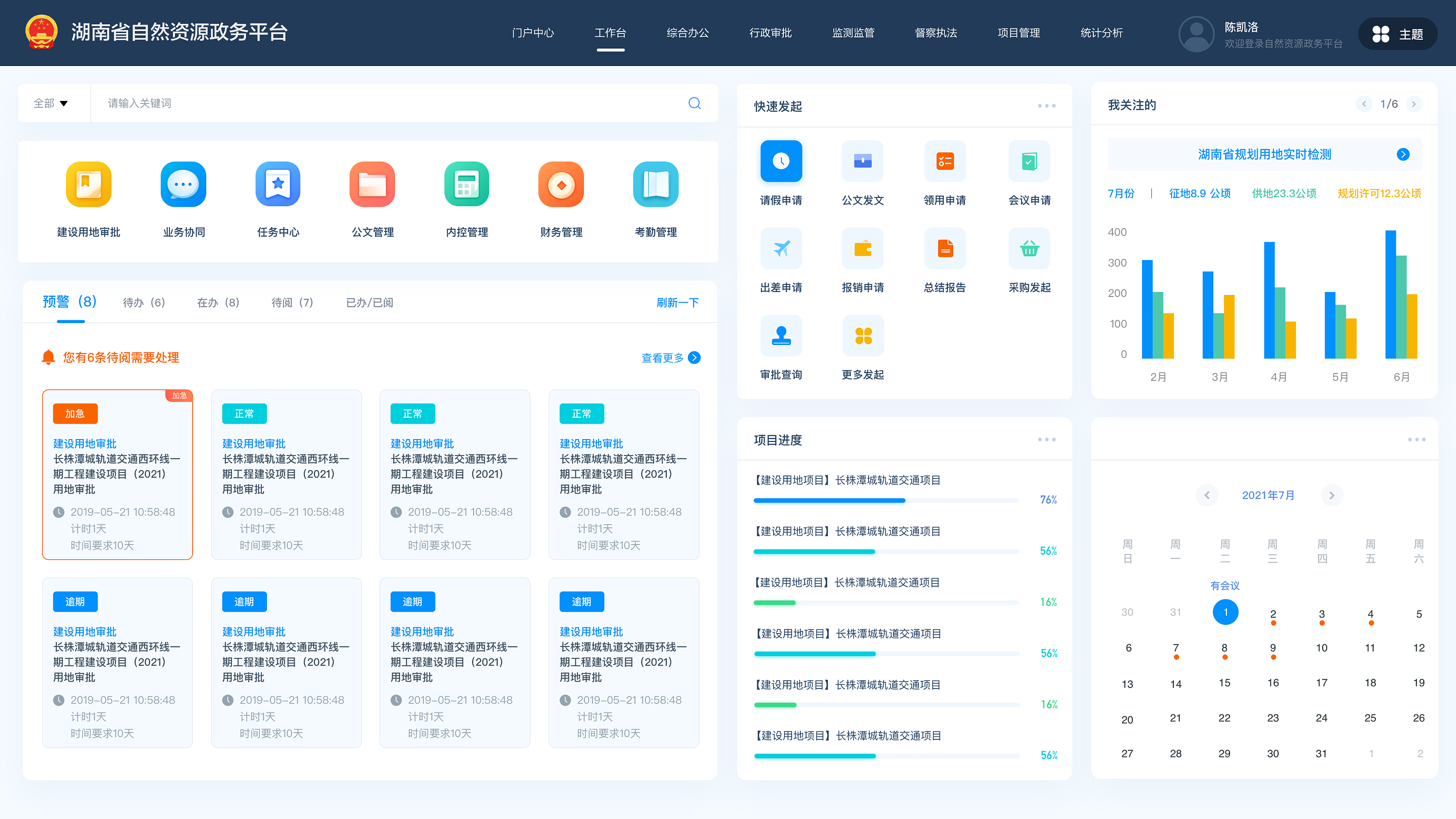Switch to 待办 (6) tab
Image resolution: width=1456 pixels, height=819 pixels.
144,302
